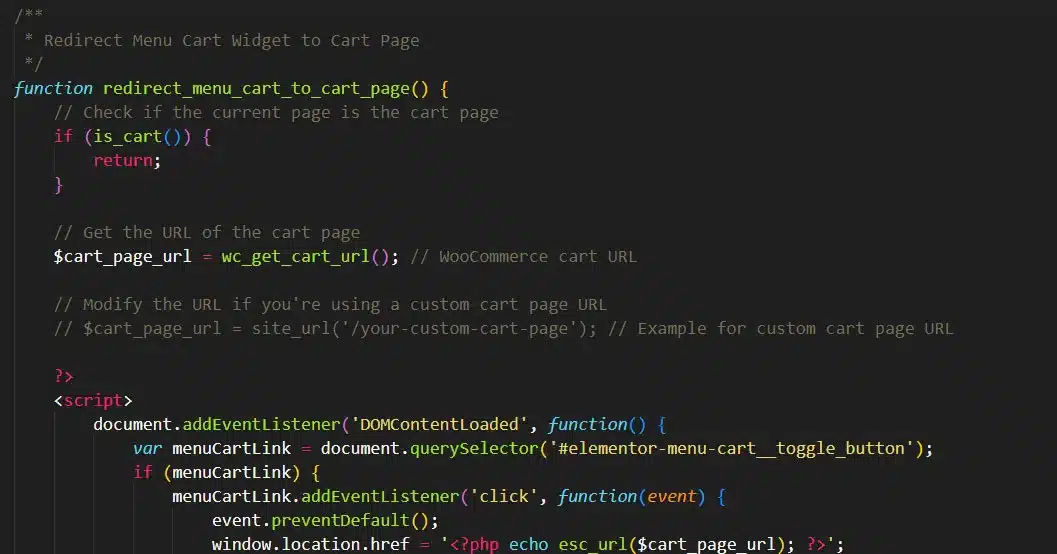Click the function name redirect_menu_cart_to_cart_page
1057x554 pixels.
click(256, 89)
